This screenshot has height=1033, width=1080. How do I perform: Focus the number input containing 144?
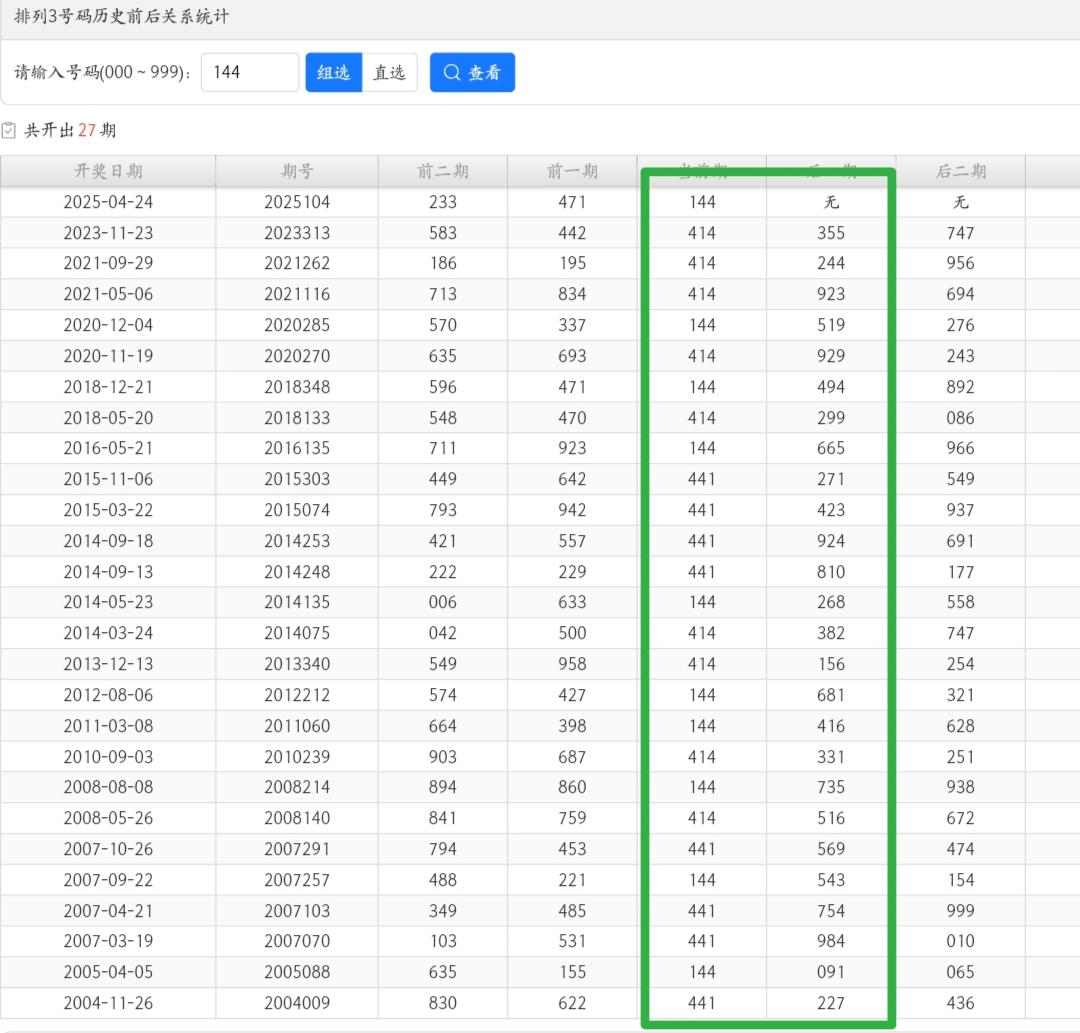click(x=249, y=72)
